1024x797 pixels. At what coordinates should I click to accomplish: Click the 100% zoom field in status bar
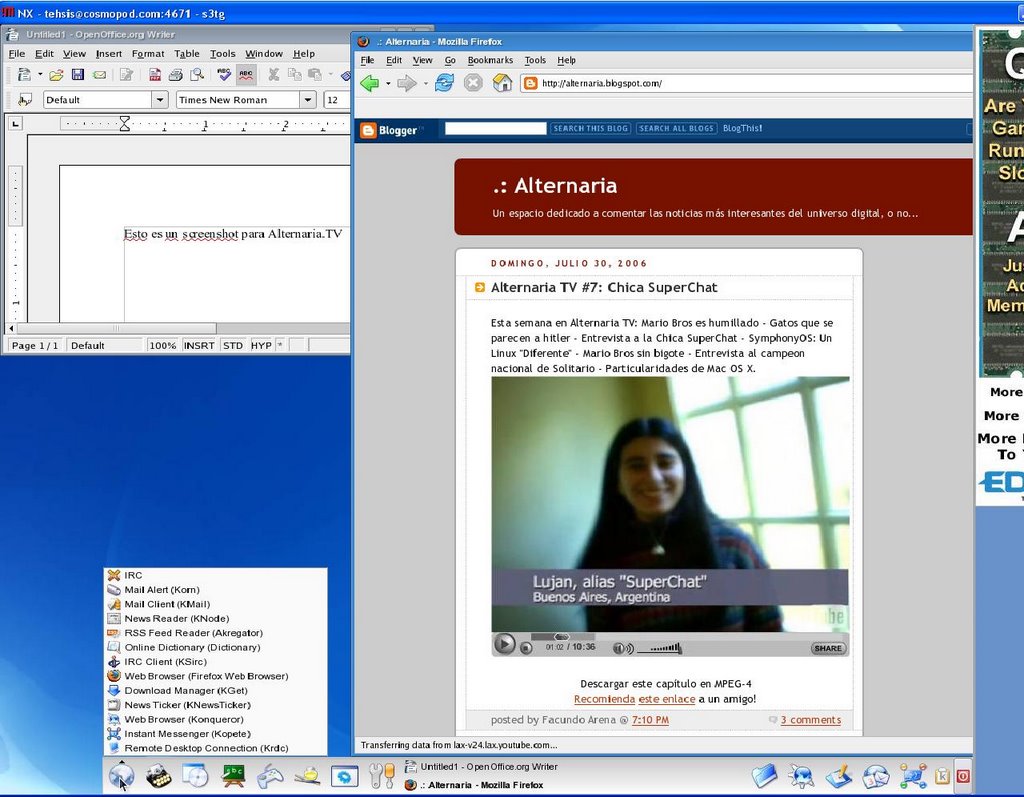(163, 346)
